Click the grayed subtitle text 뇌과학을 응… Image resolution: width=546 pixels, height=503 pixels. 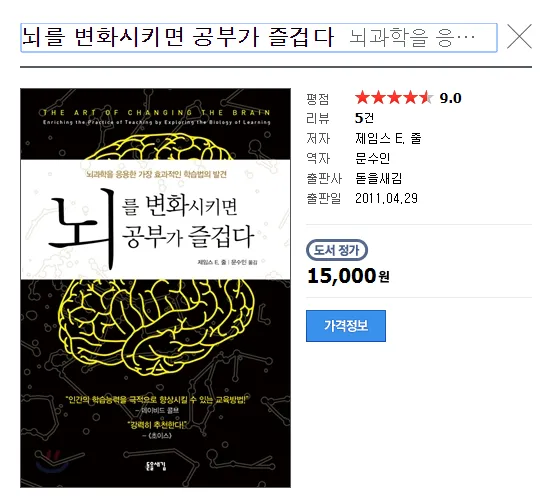pos(412,38)
